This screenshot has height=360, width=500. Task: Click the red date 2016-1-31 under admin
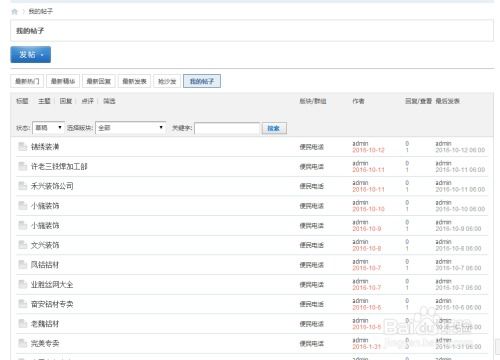[x=366, y=347]
